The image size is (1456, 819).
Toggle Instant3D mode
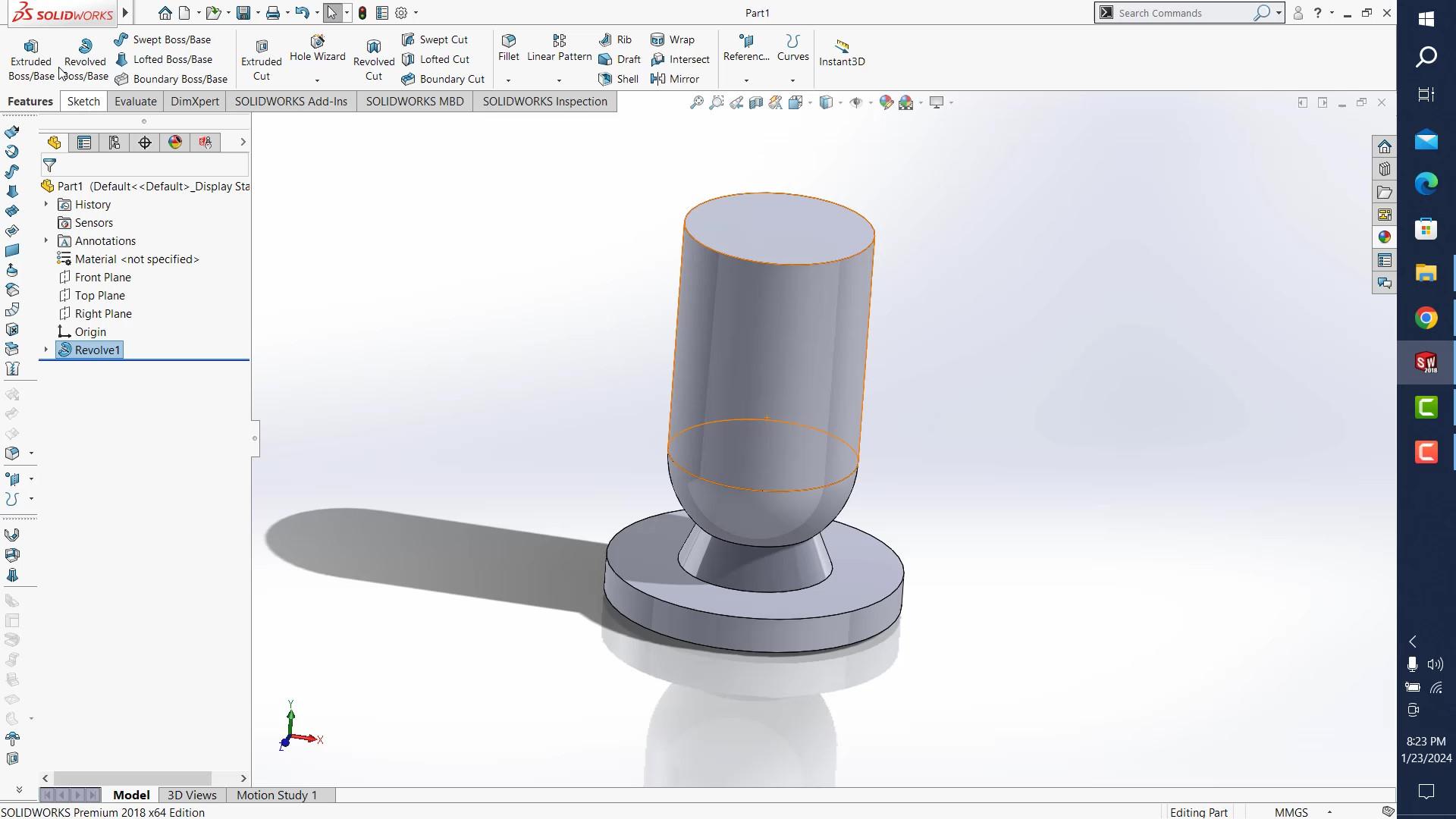coord(841,52)
